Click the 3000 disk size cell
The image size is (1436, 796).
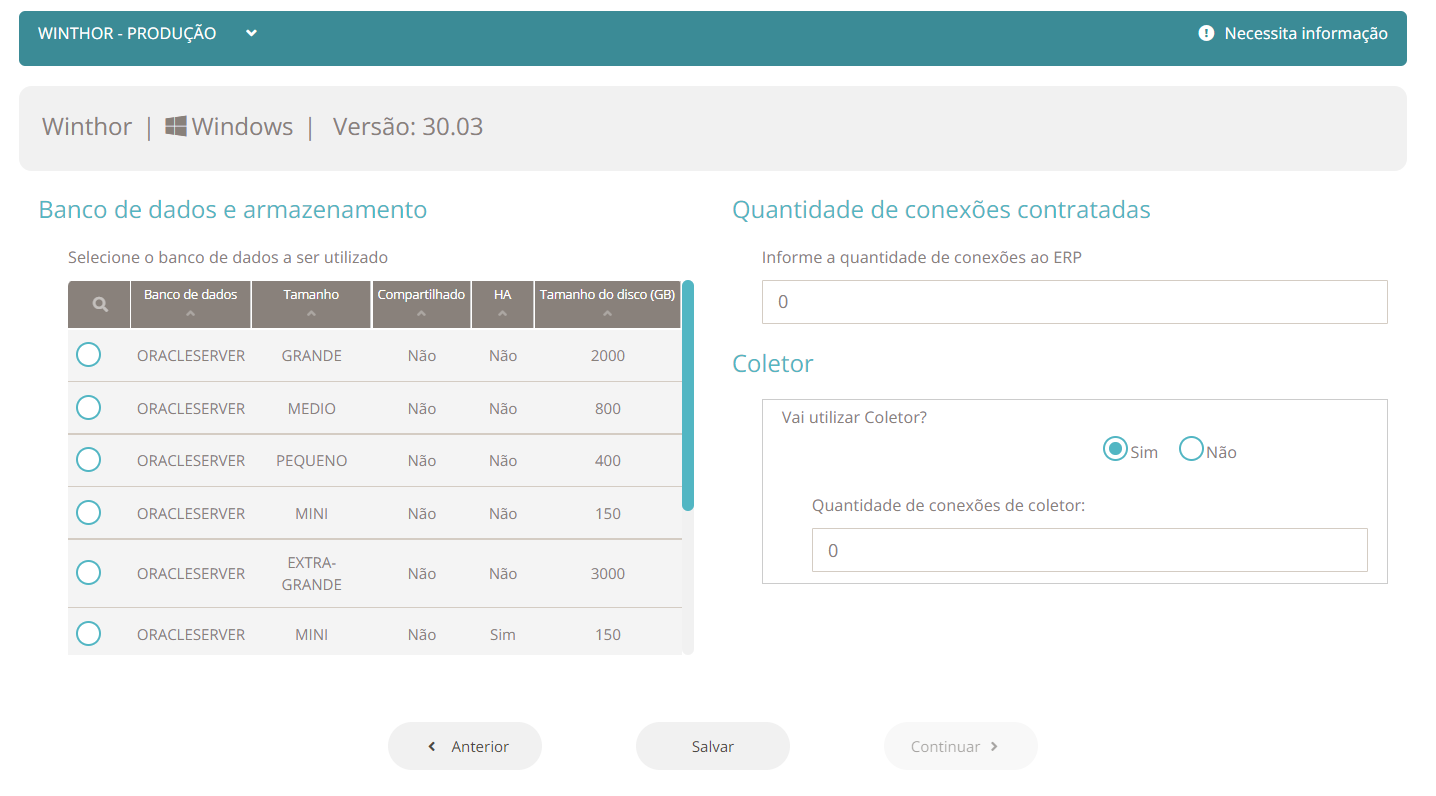(608, 573)
